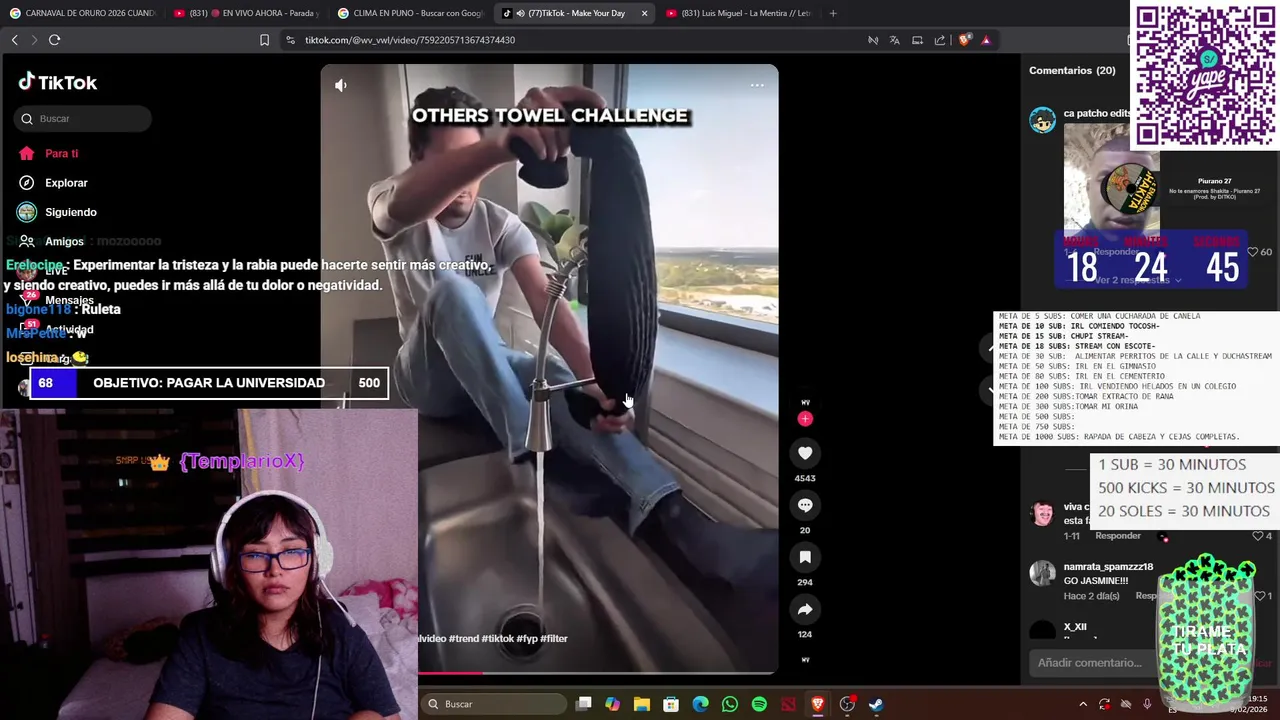The height and width of the screenshot is (720, 1280).
Task: Open the translate page icon in address bar
Action: click(x=894, y=40)
